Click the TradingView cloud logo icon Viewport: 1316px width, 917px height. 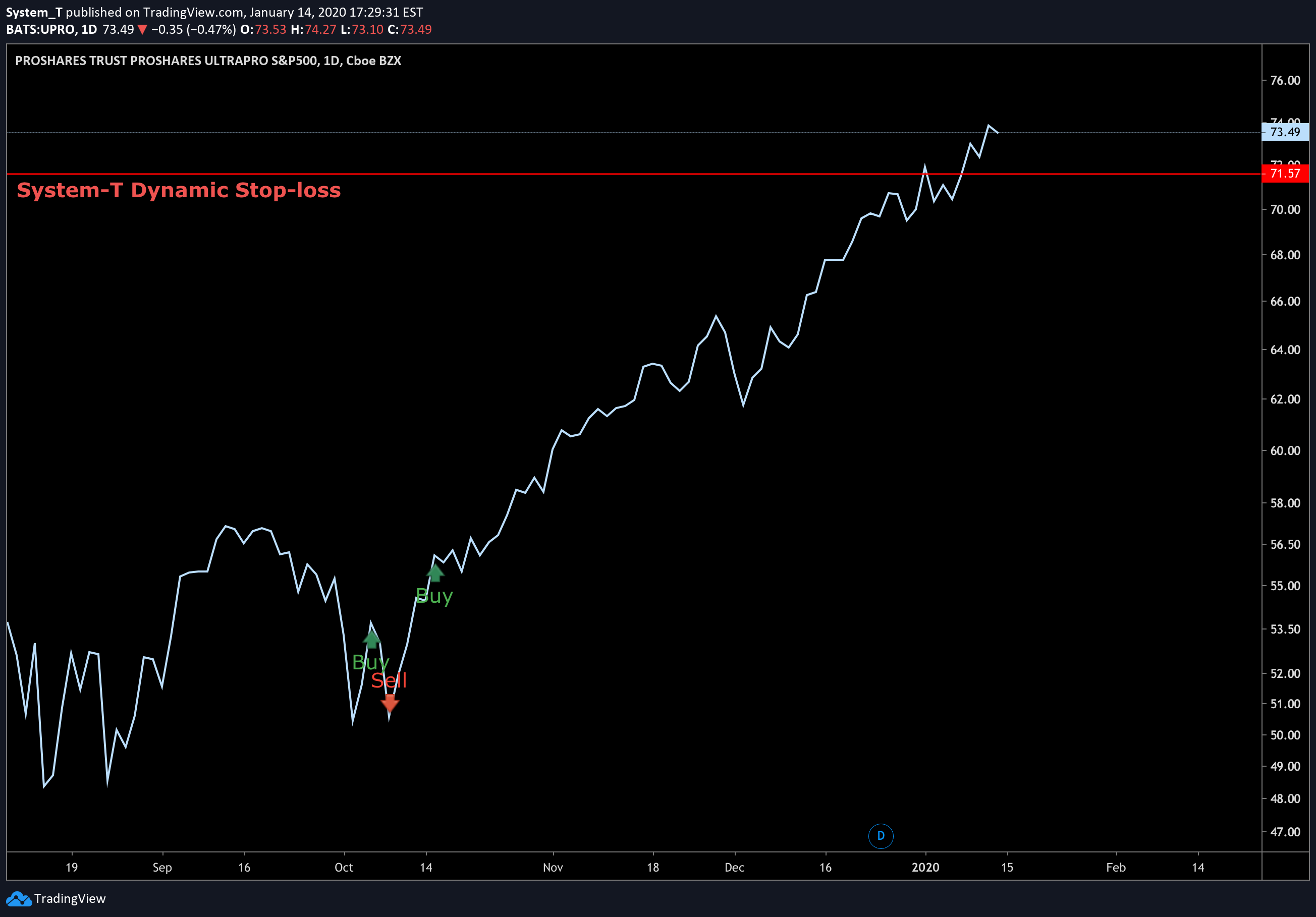pyautogui.click(x=19, y=899)
